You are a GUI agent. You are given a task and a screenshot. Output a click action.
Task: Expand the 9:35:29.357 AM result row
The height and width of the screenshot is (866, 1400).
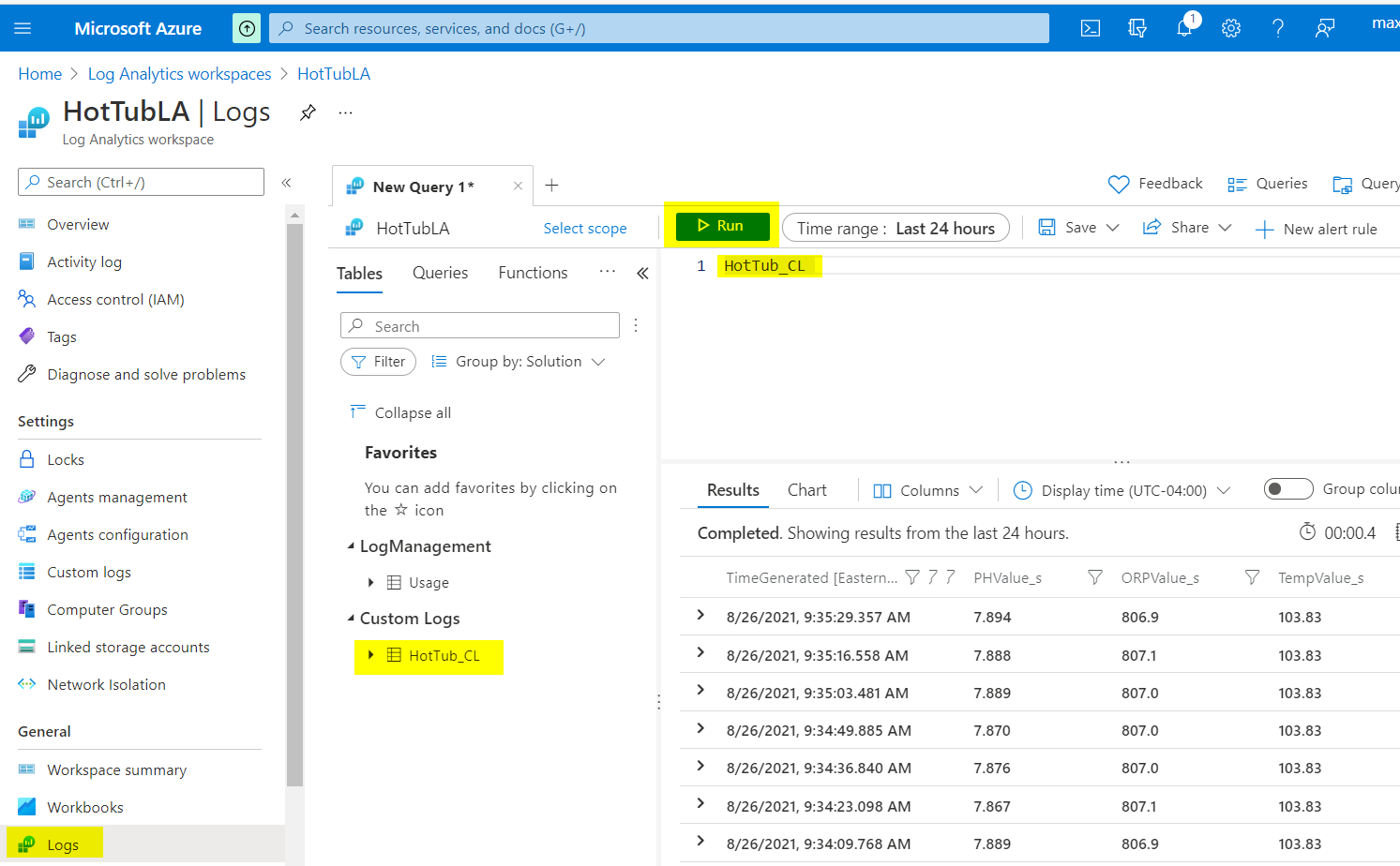coord(700,615)
